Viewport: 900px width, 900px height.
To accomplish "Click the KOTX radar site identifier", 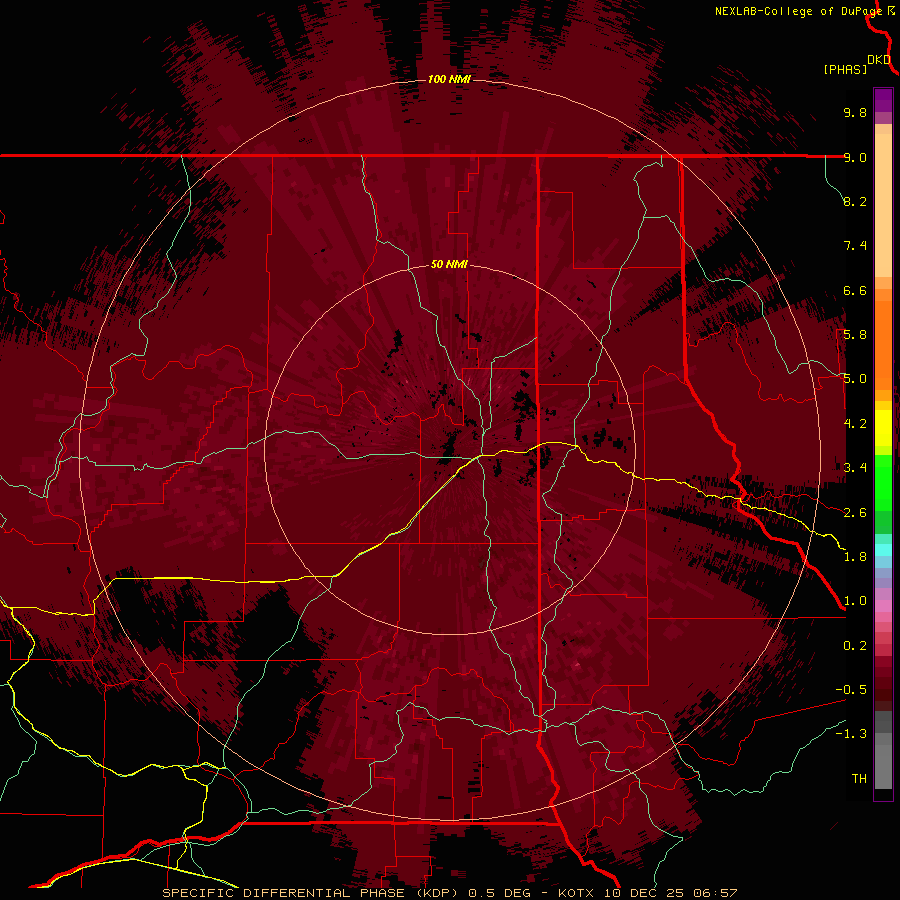I will (x=577, y=893).
